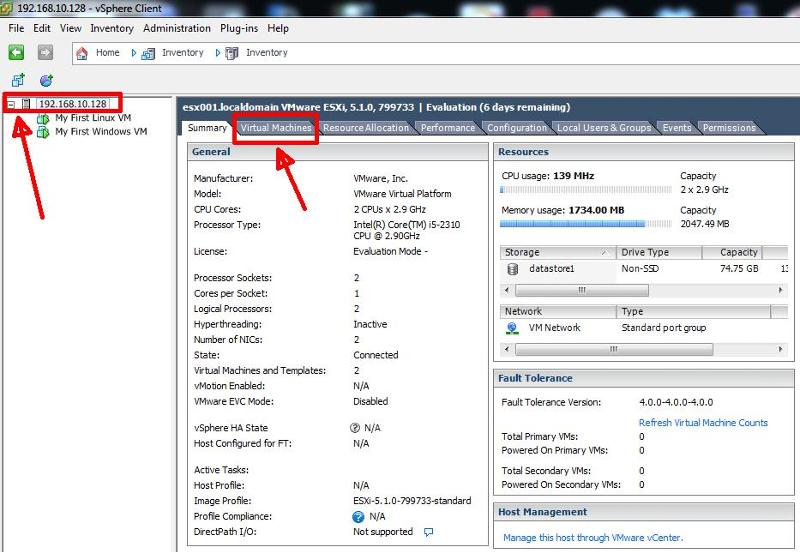Viewport: 800px width, 552px height.
Task: Click the second Inventory breadcrumb icon
Action: (232, 53)
